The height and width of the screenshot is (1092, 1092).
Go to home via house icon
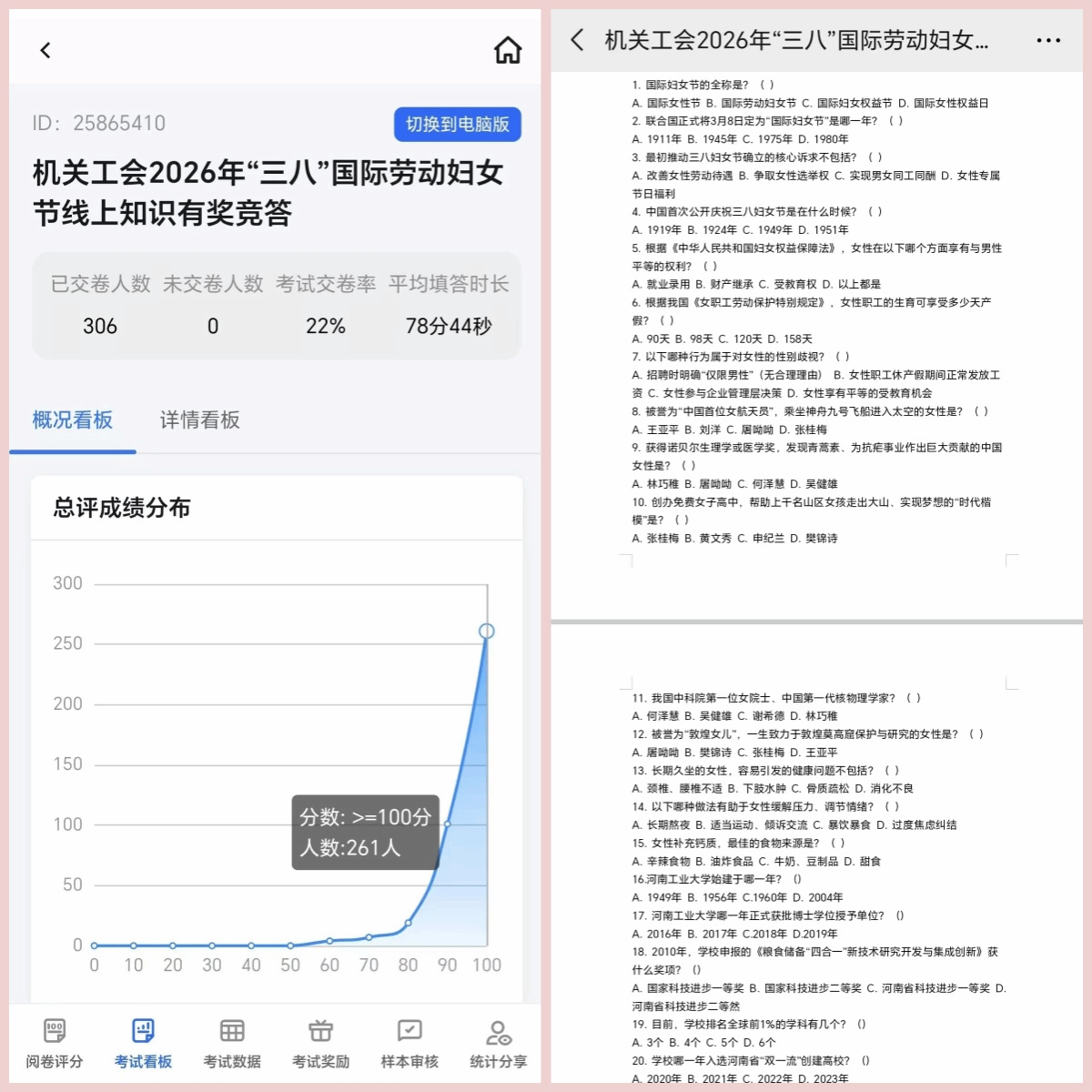click(508, 51)
